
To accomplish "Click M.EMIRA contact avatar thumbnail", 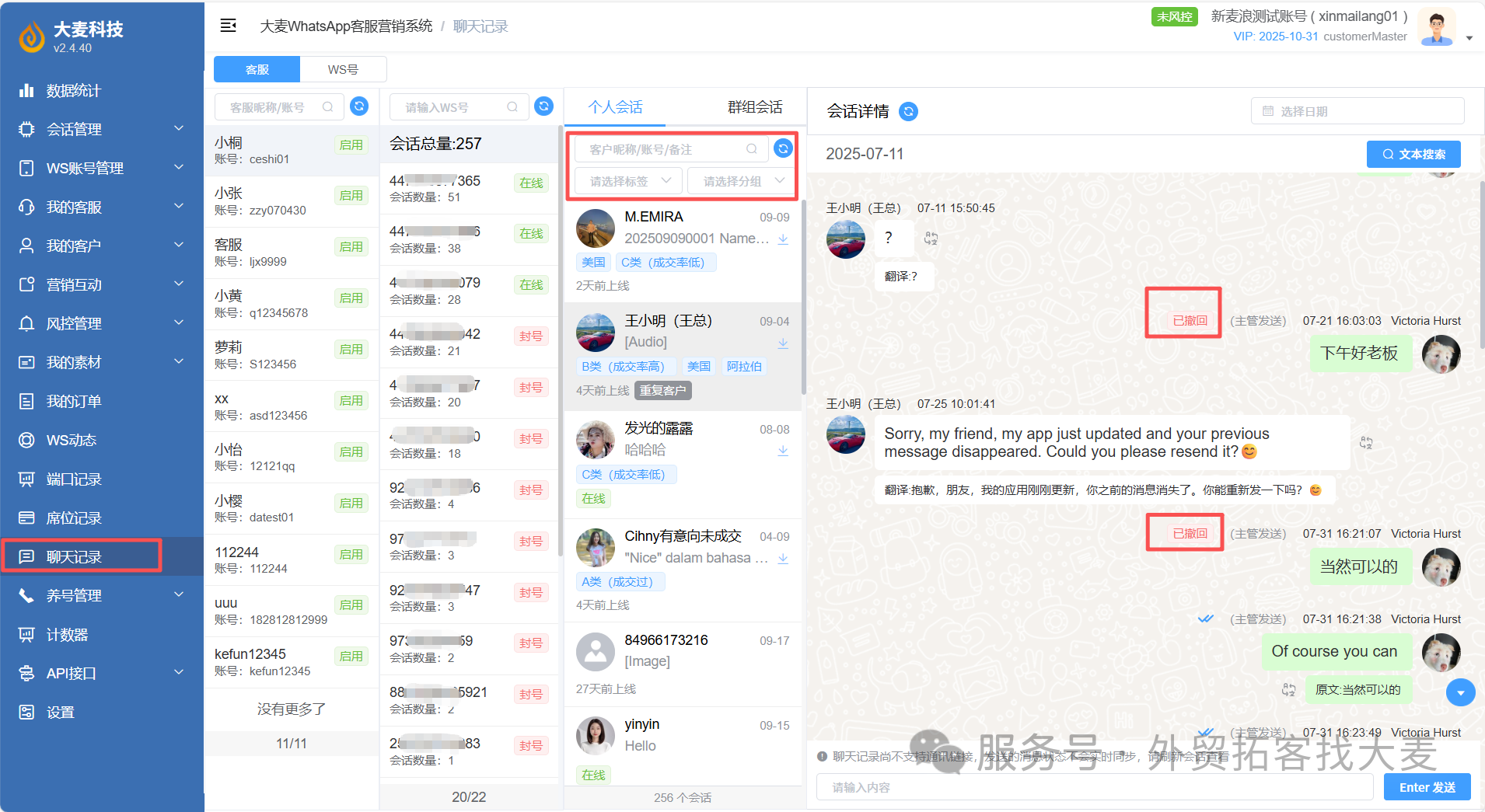I will (x=596, y=228).
